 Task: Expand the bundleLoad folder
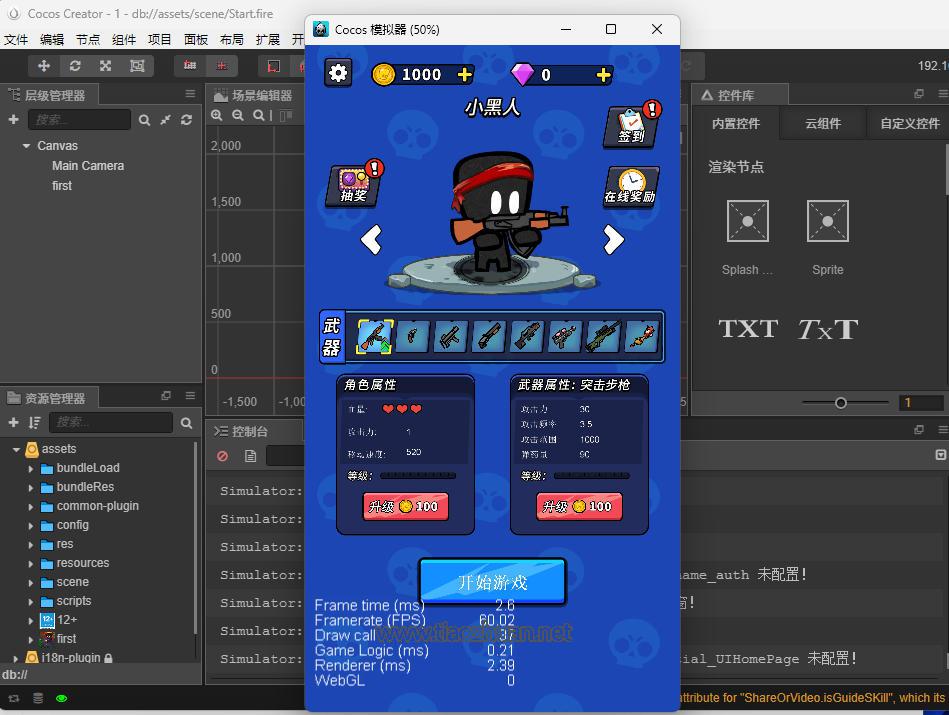pyautogui.click(x=31, y=469)
